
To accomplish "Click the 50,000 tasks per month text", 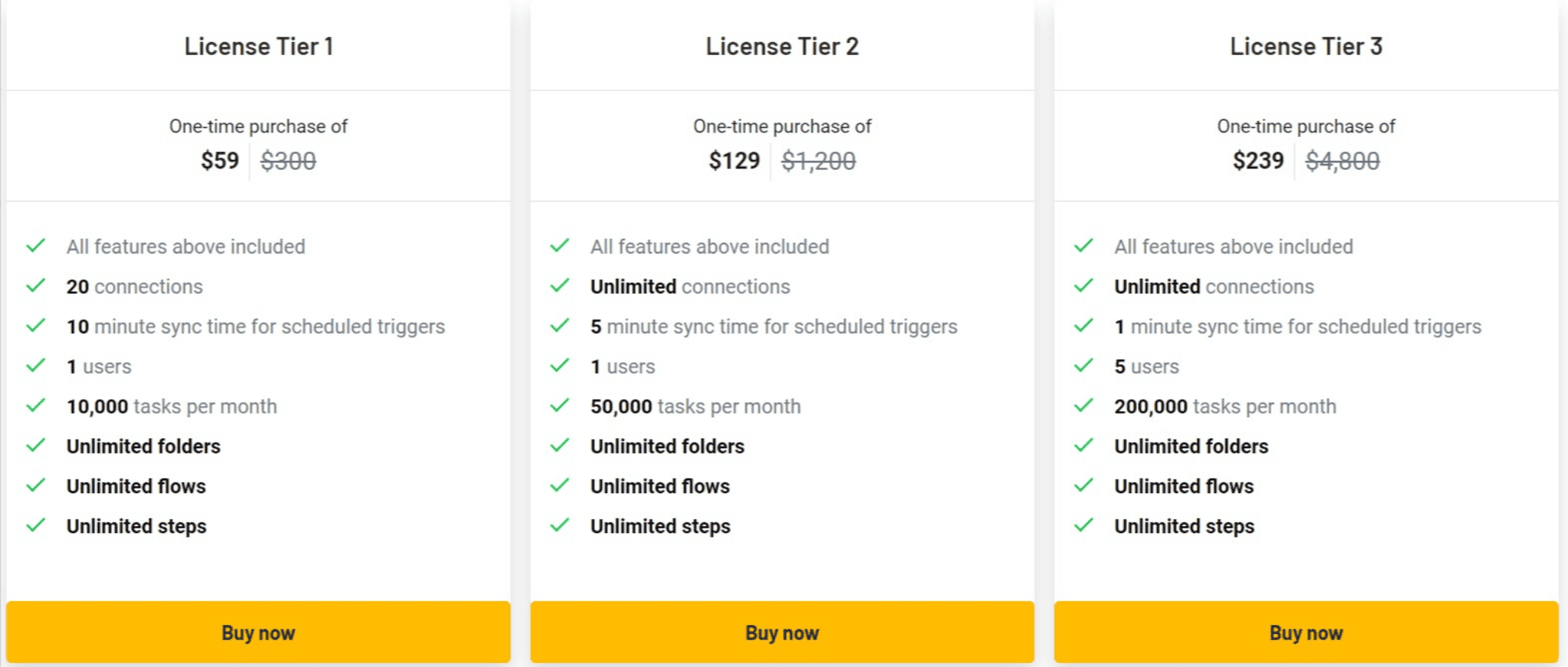I will pyautogui.click(x=695, y=407).
